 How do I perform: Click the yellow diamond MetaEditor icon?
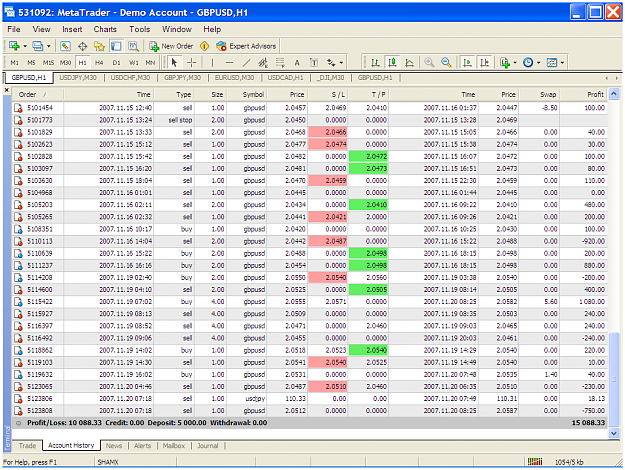tap(204, 46)
